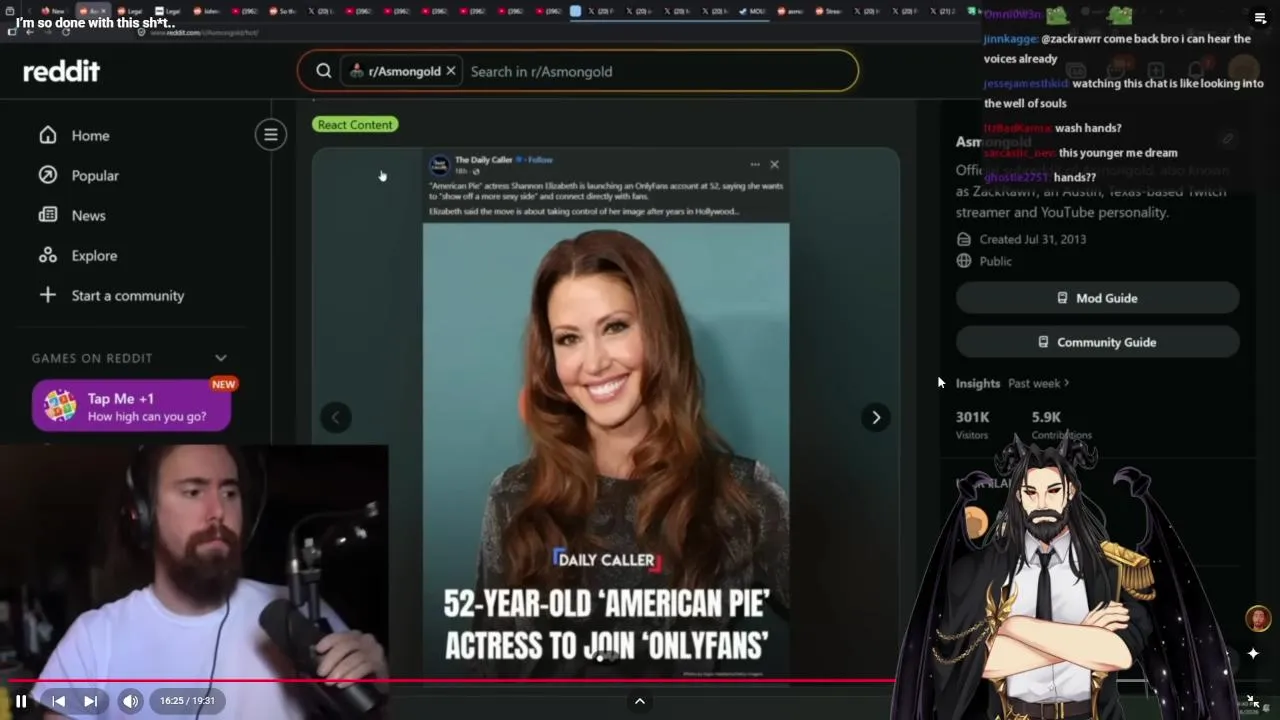Click the 301K Visitors stat

973,424
